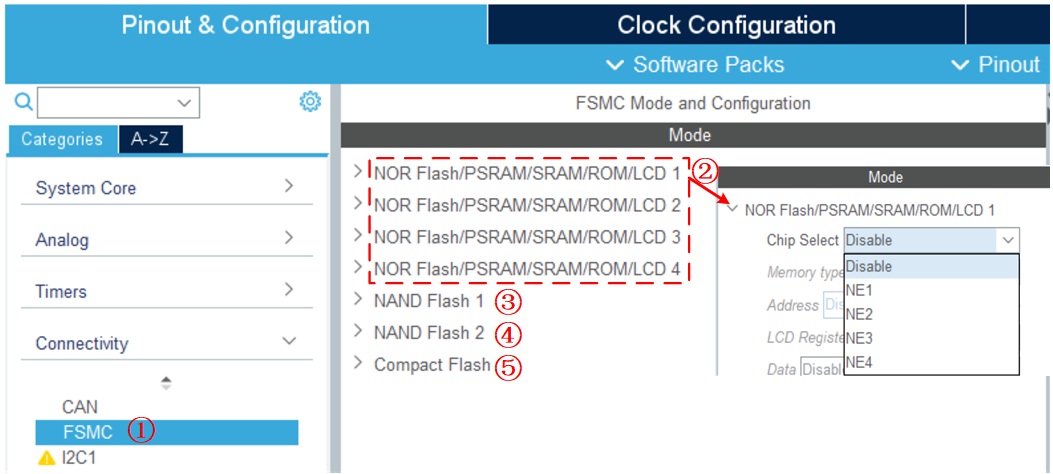Click the search magnifier icon
This screenshot has width=1053, height=474.
(23, 102)
